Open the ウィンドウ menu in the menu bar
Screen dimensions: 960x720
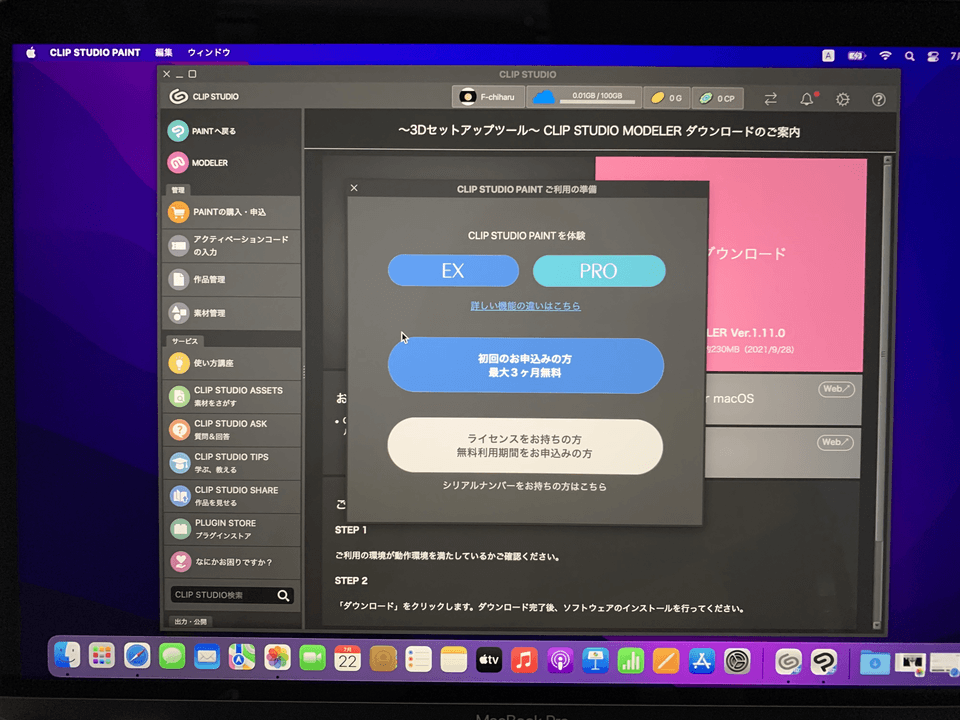(210, 52)
